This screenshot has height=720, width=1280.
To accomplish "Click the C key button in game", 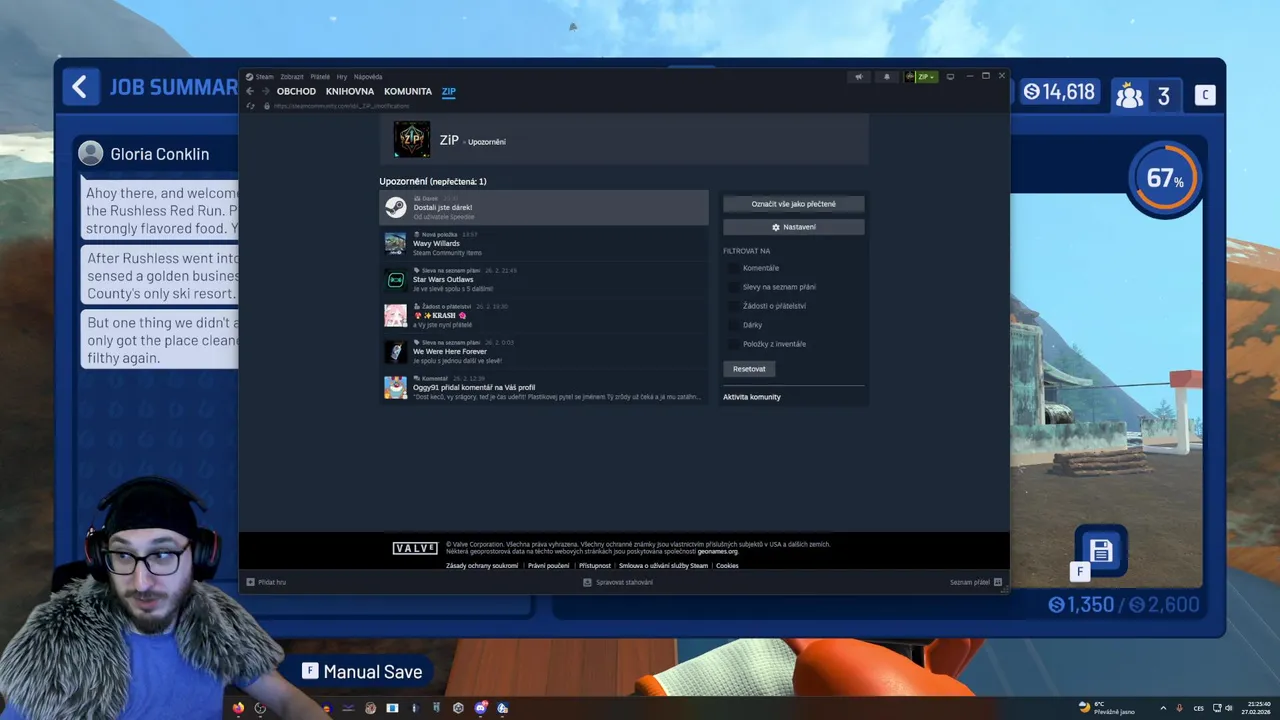I will pyautogui.click(x=1206, y=95).
